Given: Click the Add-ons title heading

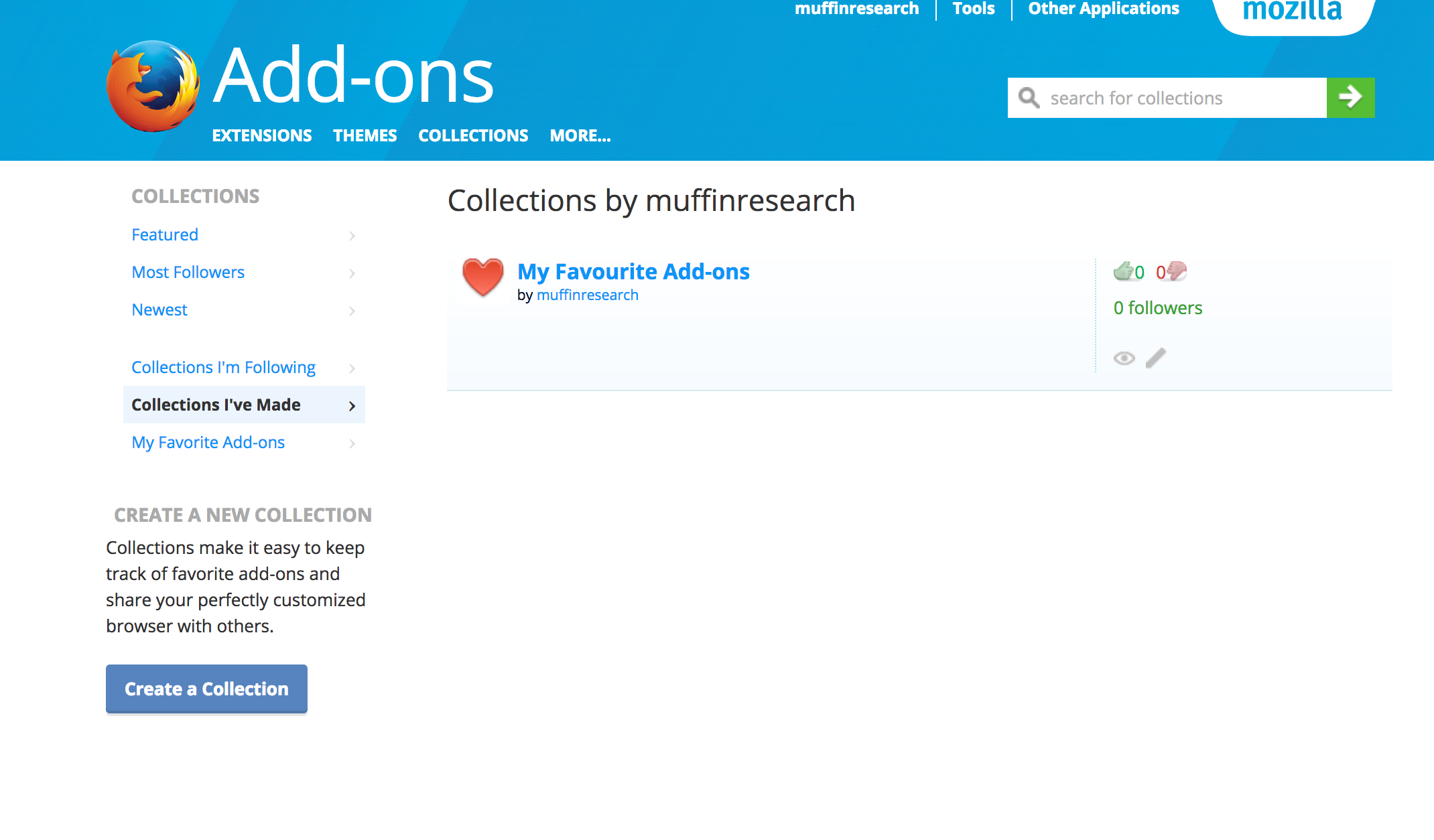Looking at the screenshot, I should pos(353,76).
